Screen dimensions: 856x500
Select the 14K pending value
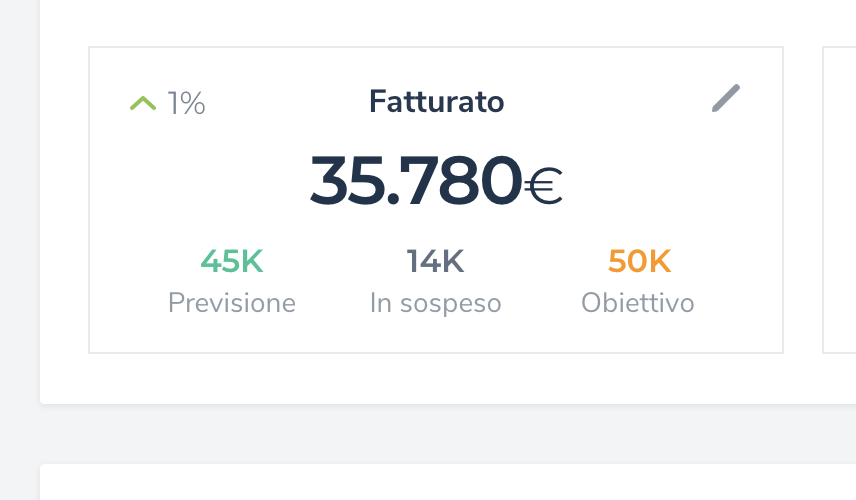[x=435, y=262]
